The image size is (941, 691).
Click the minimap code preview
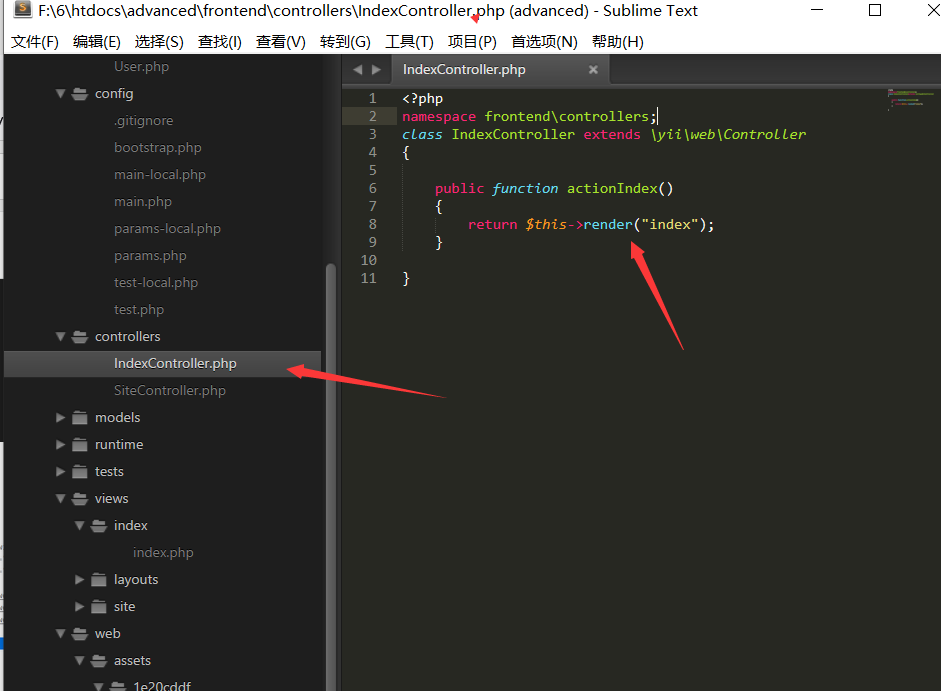pos(910,100)
